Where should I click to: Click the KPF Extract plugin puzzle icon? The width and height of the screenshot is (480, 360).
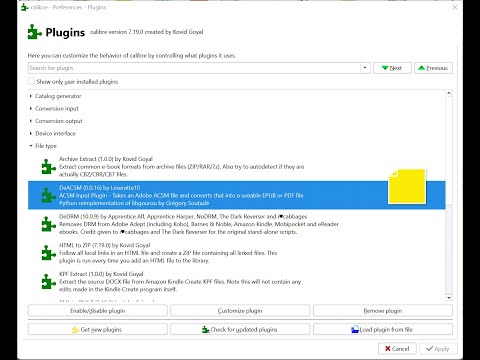point(48,281)
